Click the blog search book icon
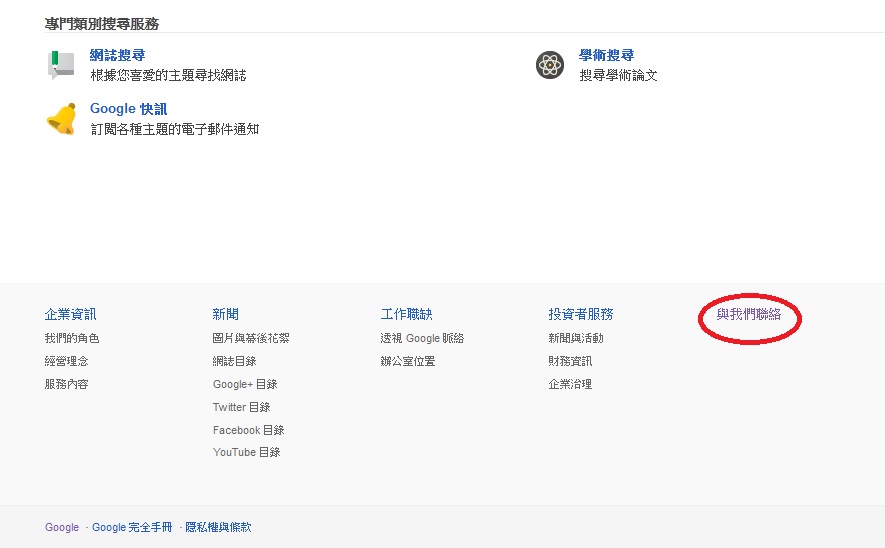885x548 pixels. pyautogui.click(x=61, y=65)
